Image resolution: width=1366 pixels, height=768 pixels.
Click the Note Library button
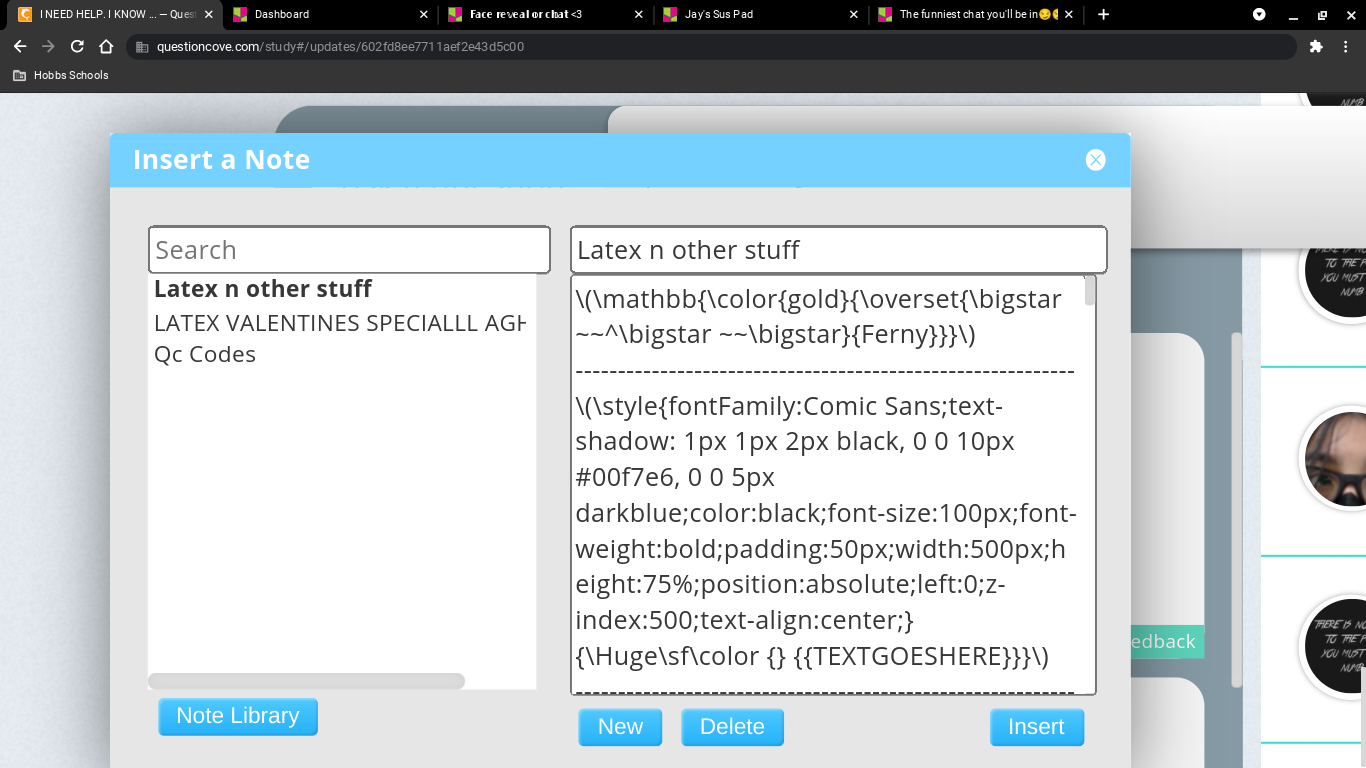[238, 716]
